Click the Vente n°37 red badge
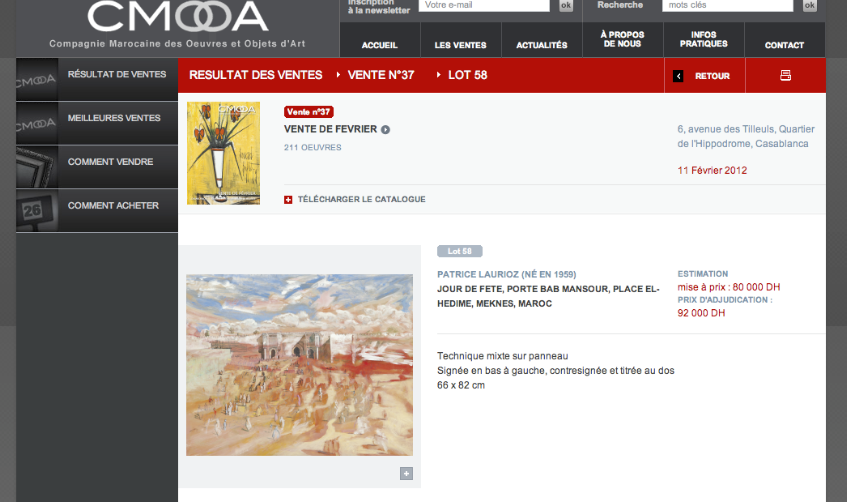The width and height of the screenshot is (847, 502). [308, 112]
